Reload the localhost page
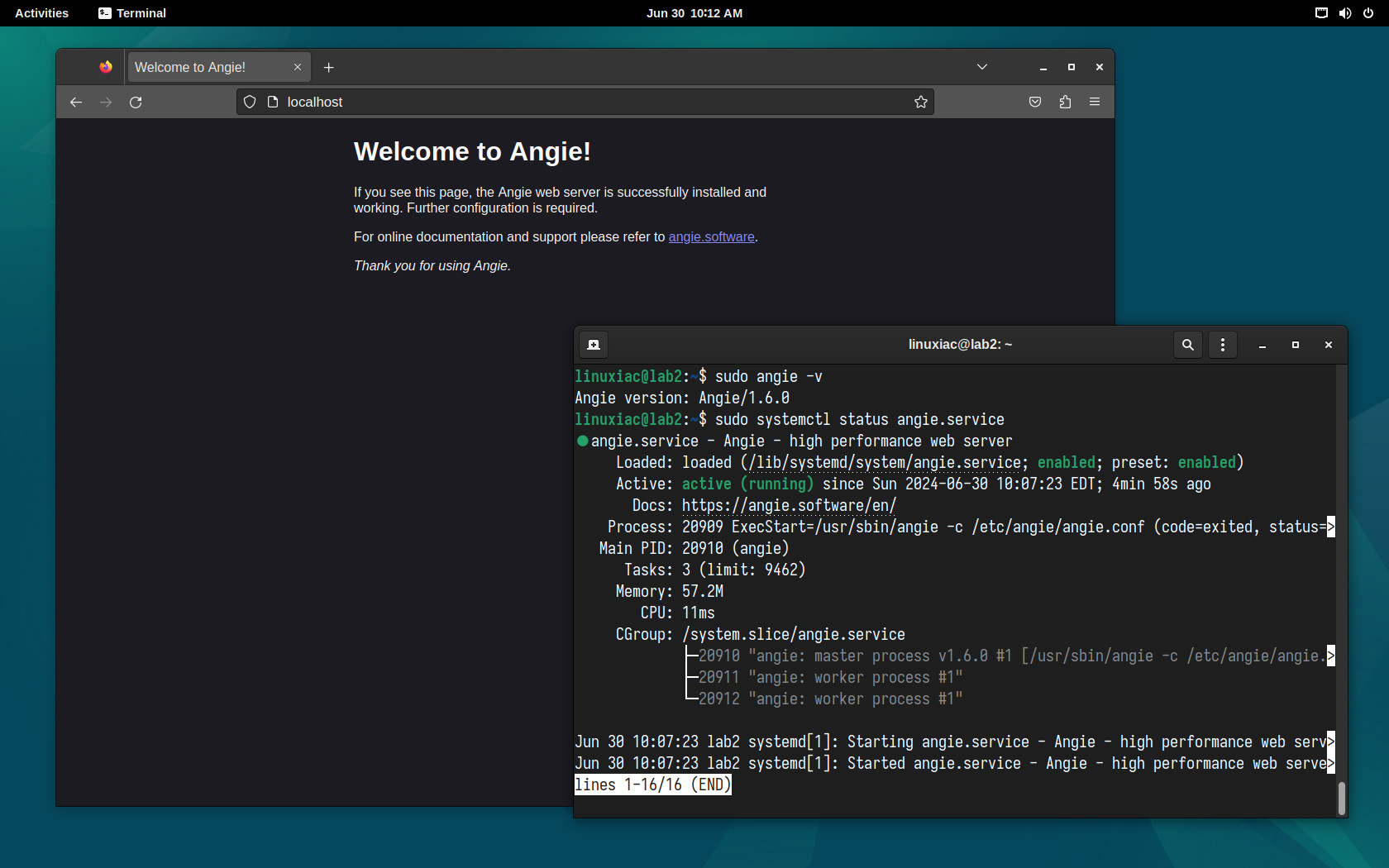The width and height of the screenshot is (1389, 868). pos(136,102)
